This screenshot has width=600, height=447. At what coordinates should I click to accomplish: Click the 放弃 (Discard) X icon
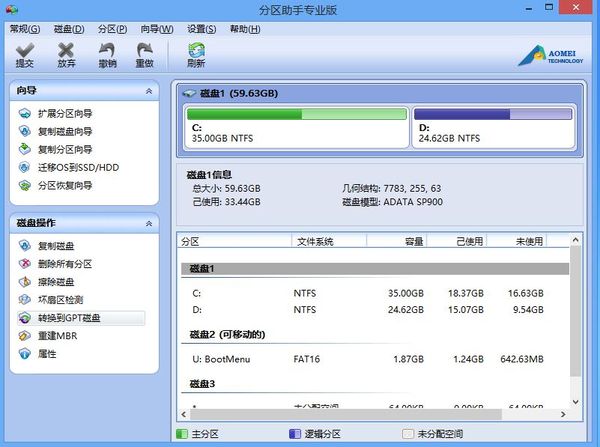[66, 50]
